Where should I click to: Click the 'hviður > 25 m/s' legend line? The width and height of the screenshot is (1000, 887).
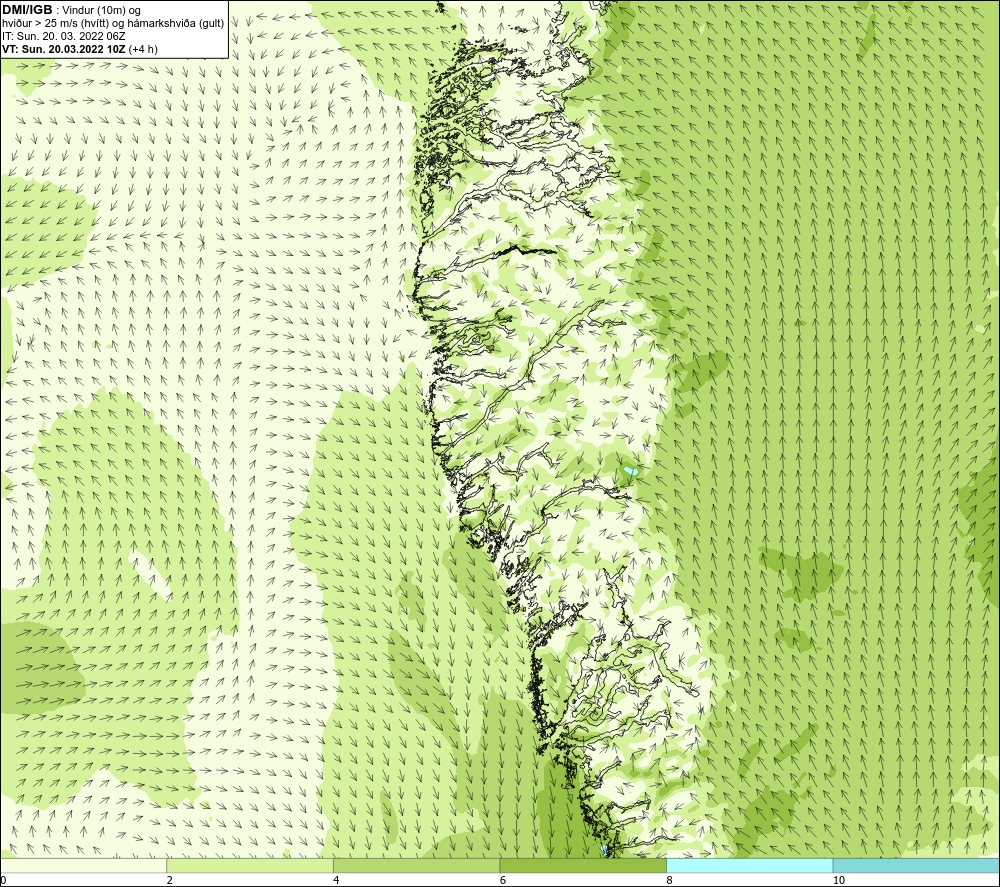[x=113, y=23]
